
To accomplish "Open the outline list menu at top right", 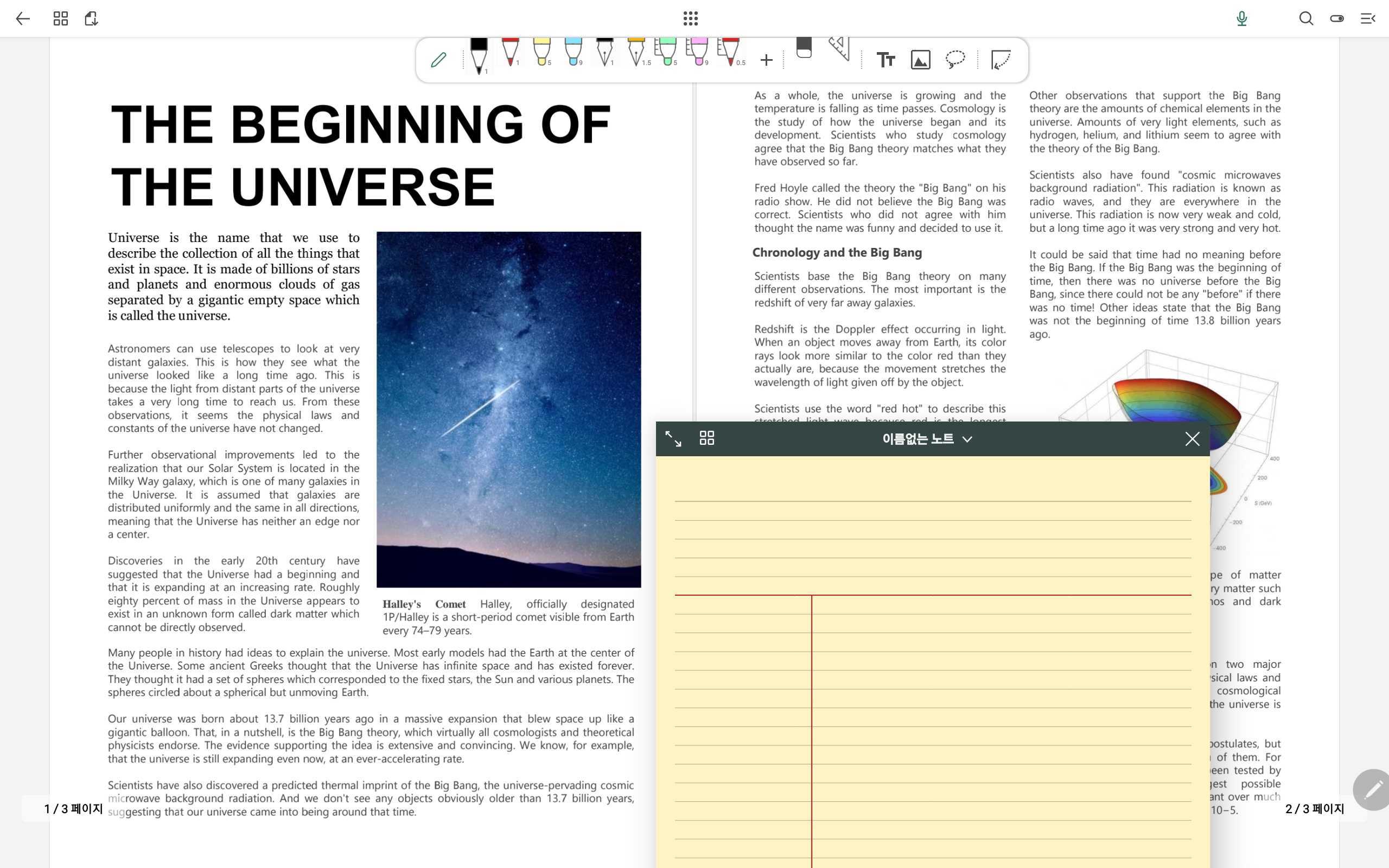I will click(x=1368, y=18).
